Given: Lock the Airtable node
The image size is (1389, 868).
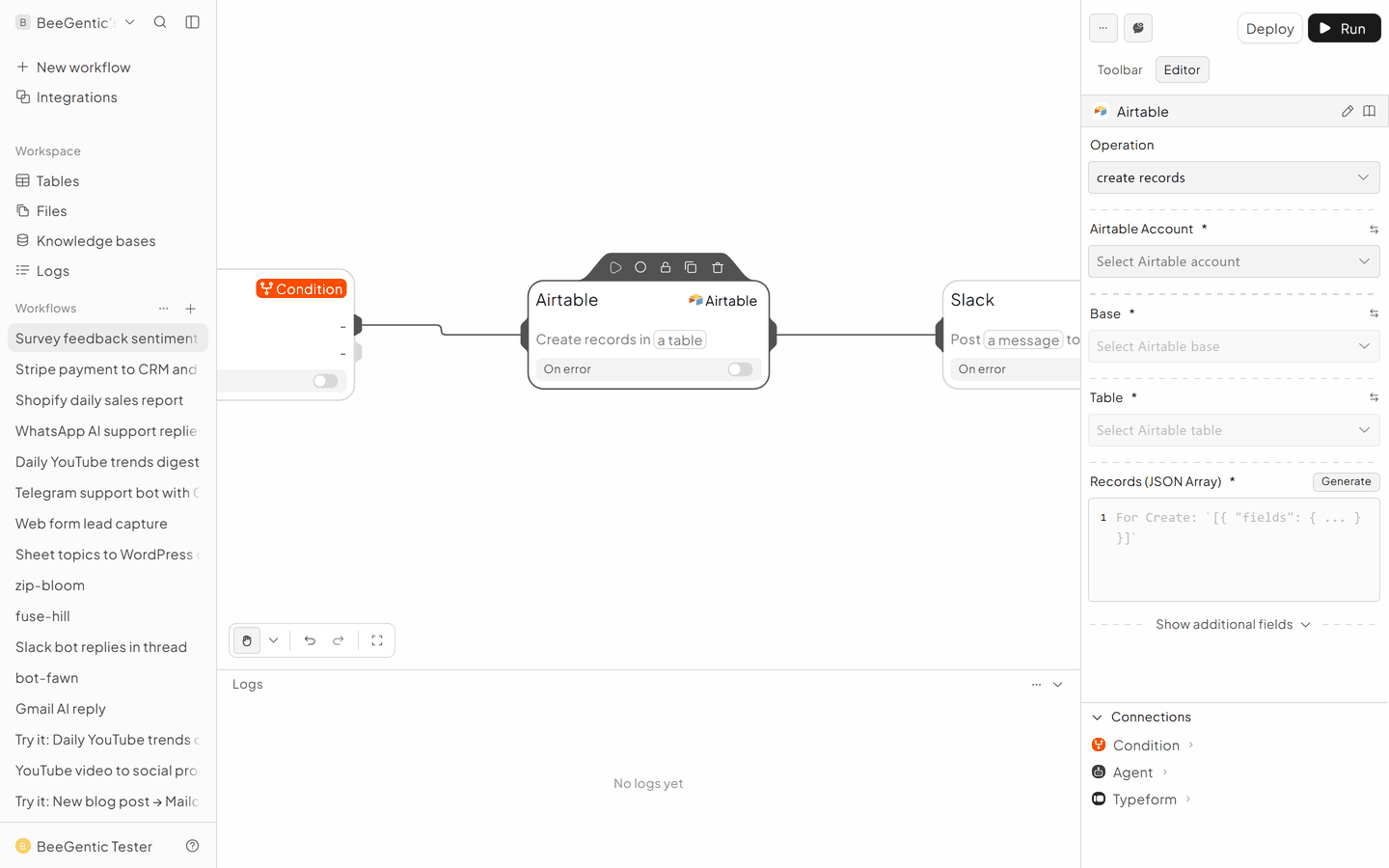Looking at the screenshot, I should click(x=666, y=267).
